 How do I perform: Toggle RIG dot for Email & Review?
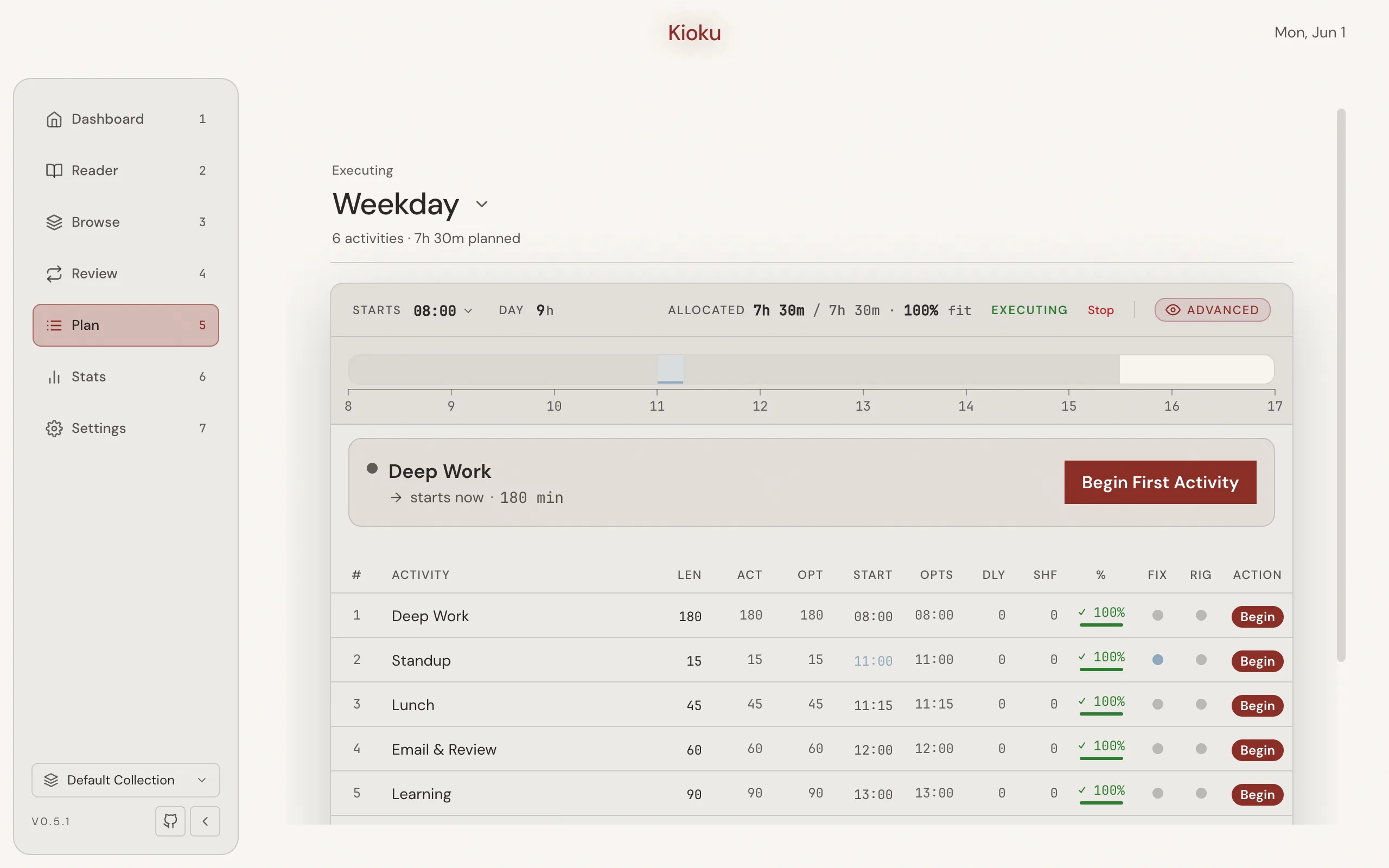coord(1201,749)
